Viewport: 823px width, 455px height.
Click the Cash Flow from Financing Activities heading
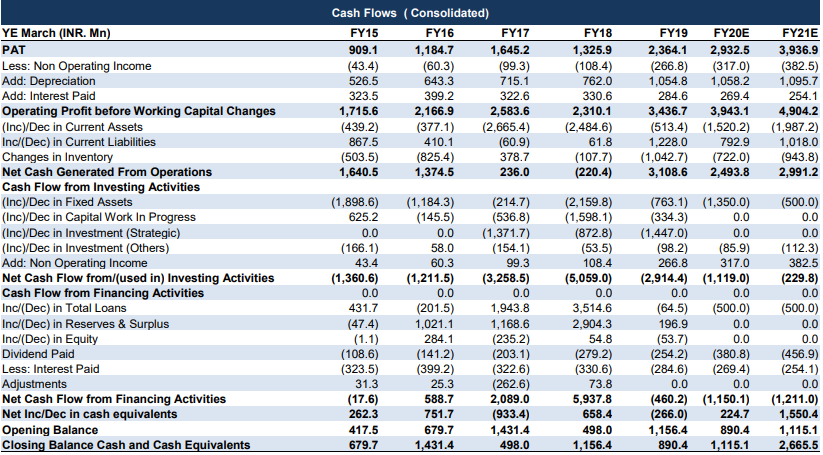pyautogui.click(x=104, y=292)
